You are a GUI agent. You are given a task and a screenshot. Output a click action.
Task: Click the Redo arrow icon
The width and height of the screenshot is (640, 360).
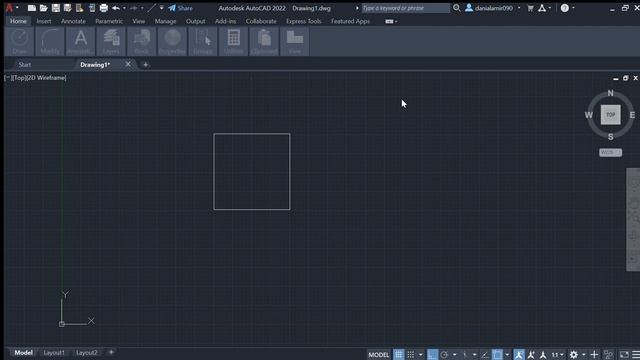coord(134,8)
